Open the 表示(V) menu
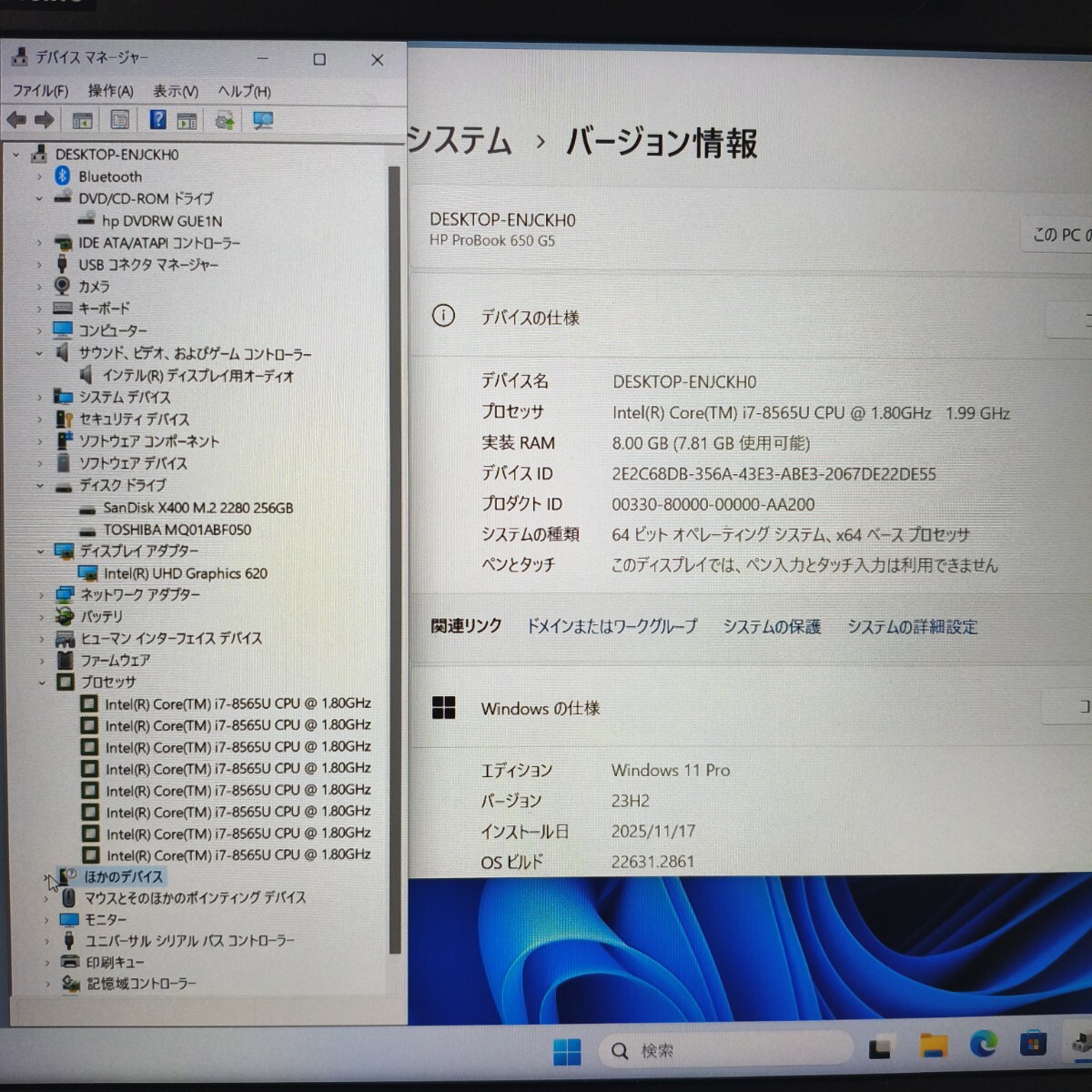1092x1092 pixels. tap(175, 91)
